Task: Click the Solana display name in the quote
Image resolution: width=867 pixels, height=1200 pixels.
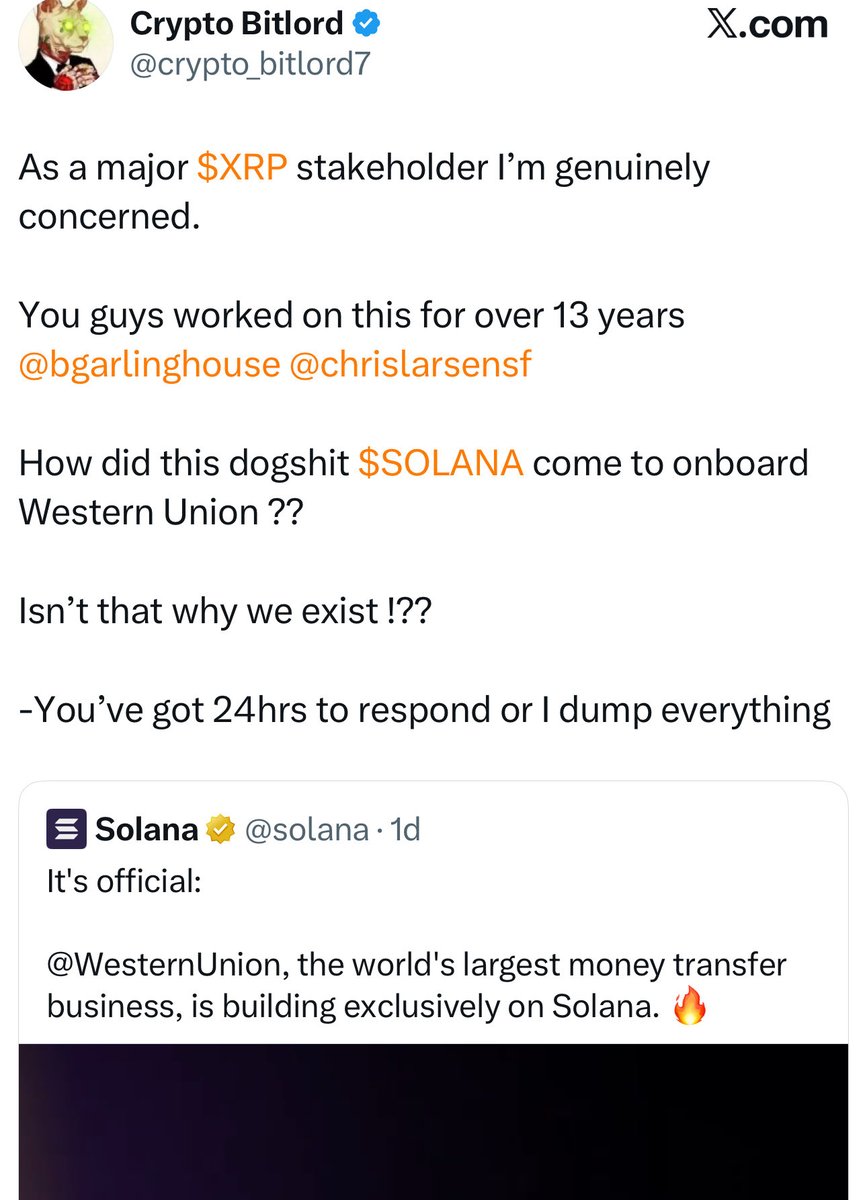Action: click(x=147, y=830)
